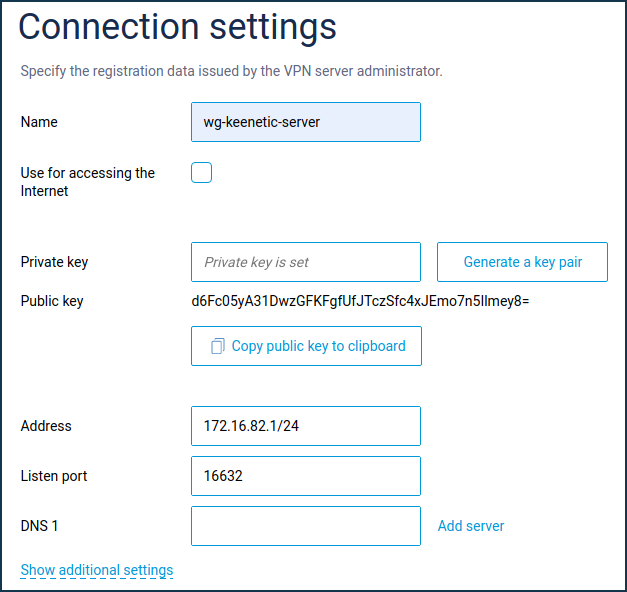Click Copy public key to clipboard button
Viewport: 627px width, 592px height.
306,346
